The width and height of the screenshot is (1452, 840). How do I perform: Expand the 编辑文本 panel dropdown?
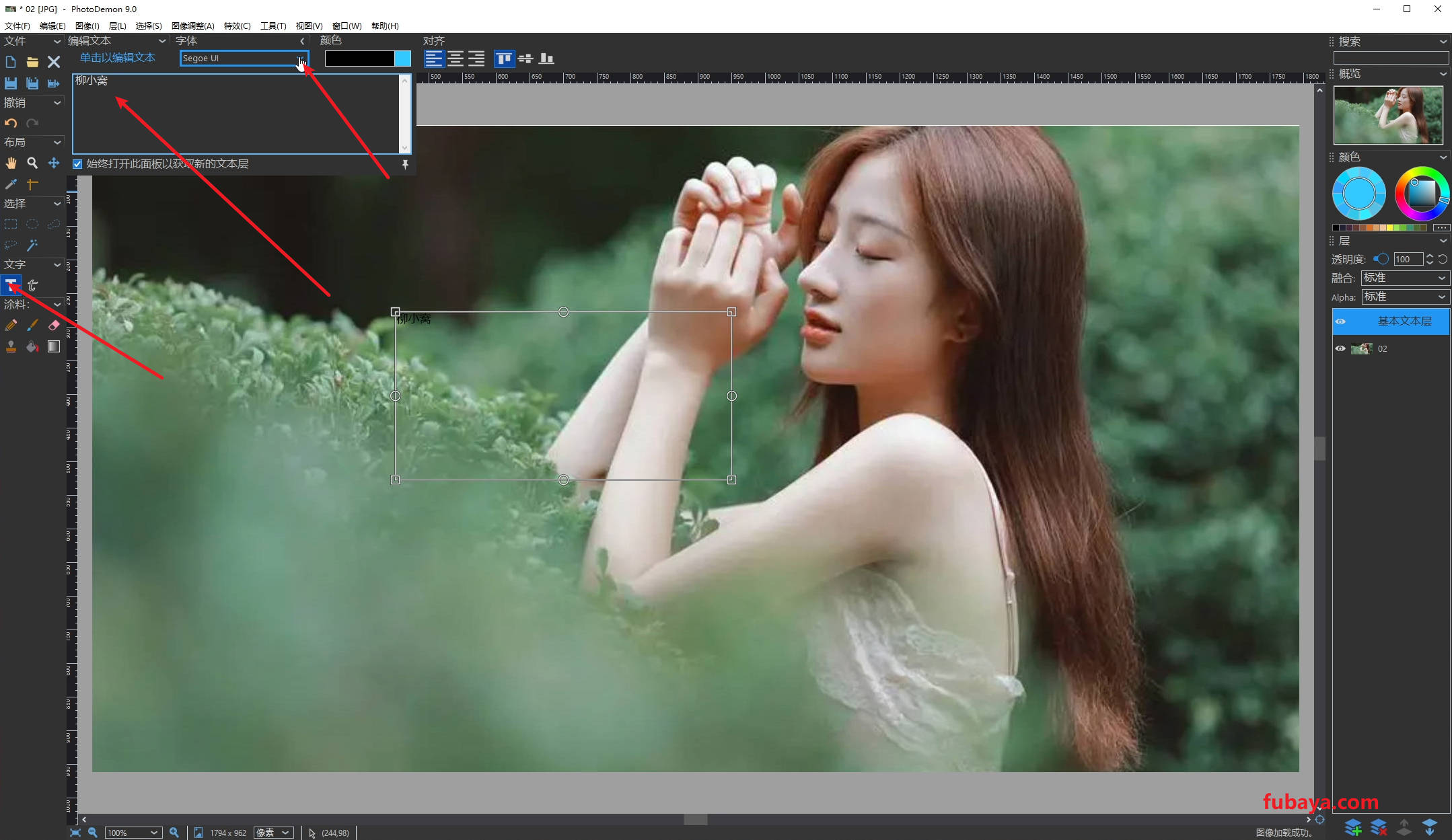point(162,41)
